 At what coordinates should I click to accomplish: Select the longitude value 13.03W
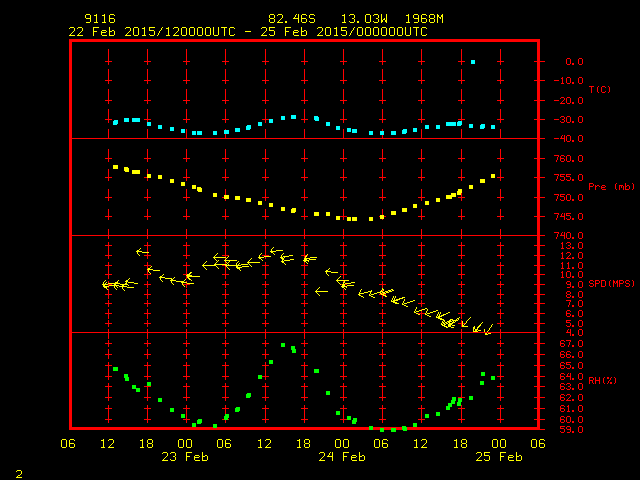pyautogui.click(x=364, y=19)
